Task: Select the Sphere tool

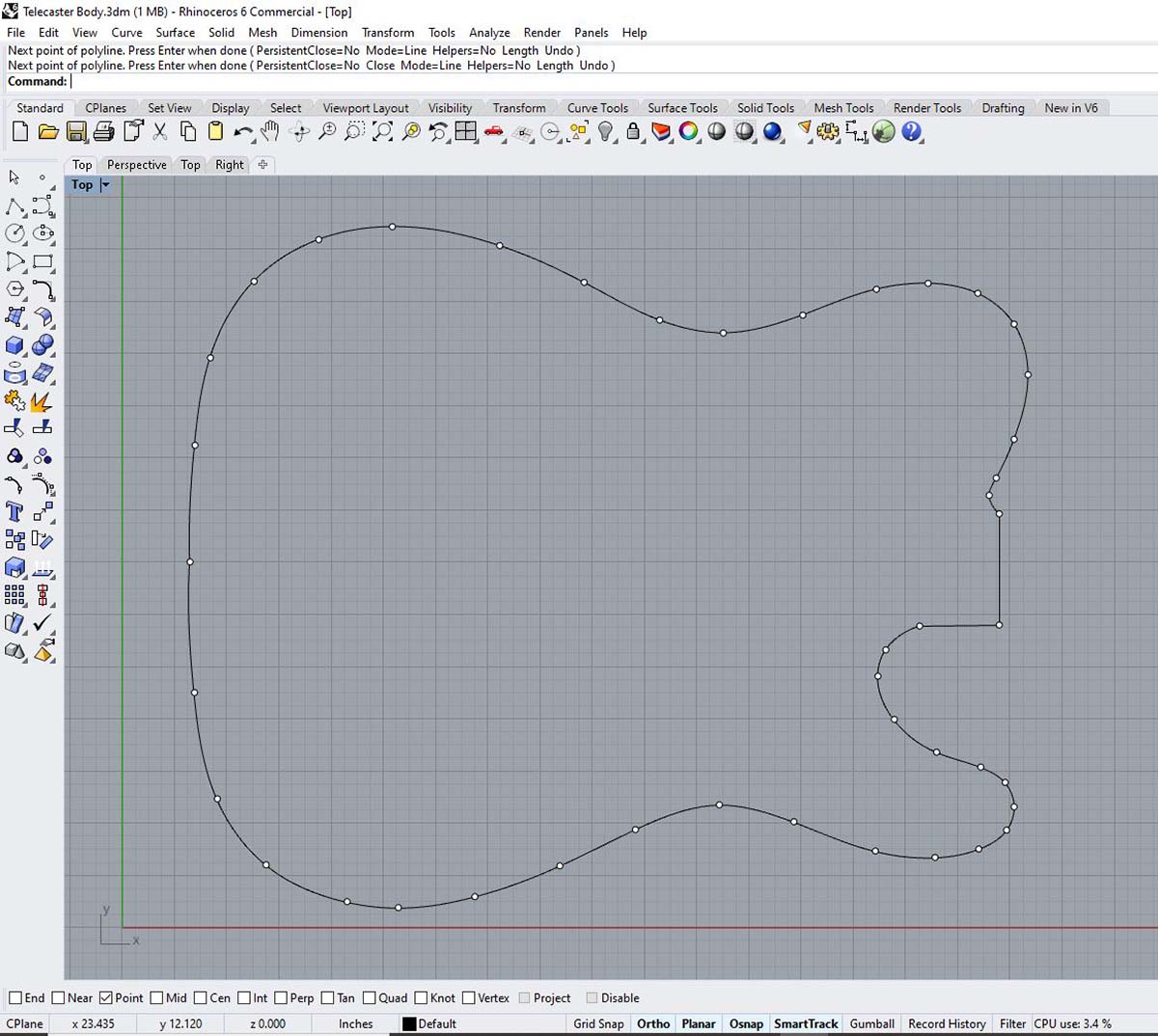Action: [x=42, y=344]
